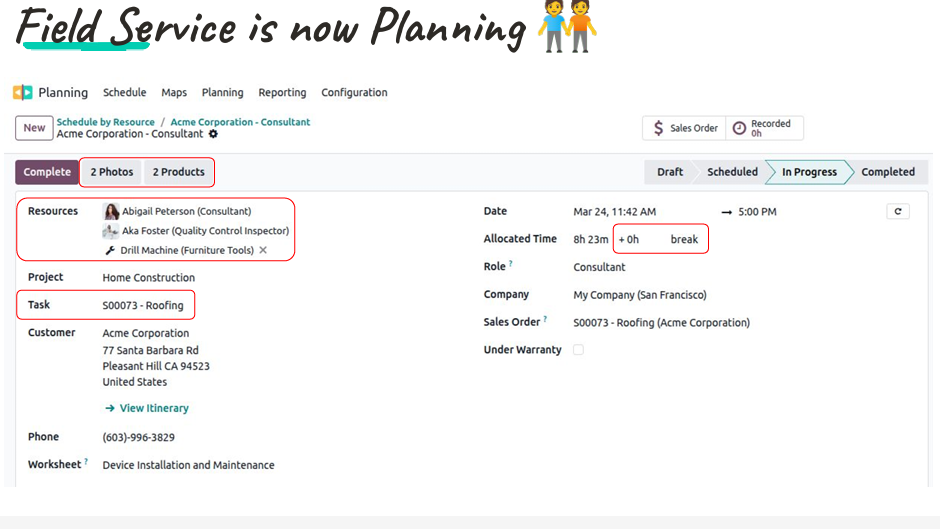Click the start date Mar 24, 11:42 AM

click(614, 212)
